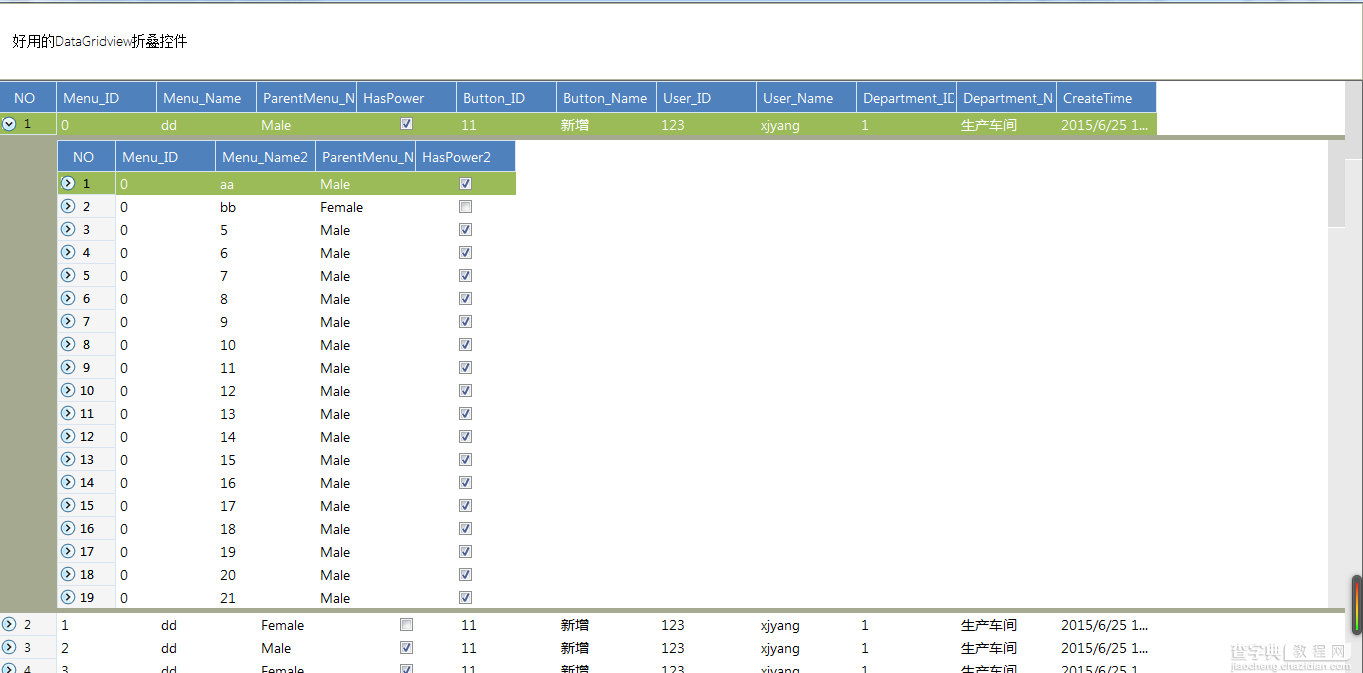The height and width of the screenshot is (673, 1363).
Task: Toggle HasPower2 checkbox in nested row 16
Action: pos(465,529)
